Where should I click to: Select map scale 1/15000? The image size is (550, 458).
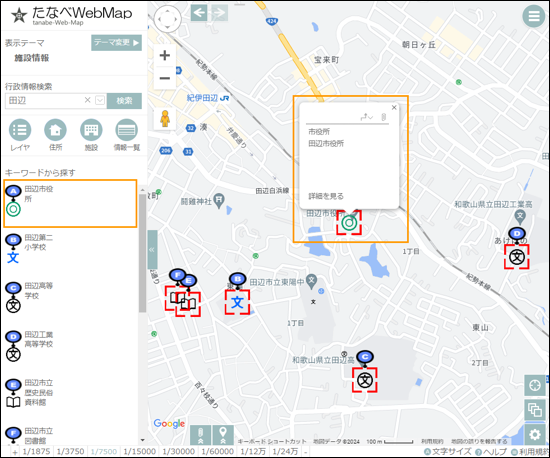pos(140,451)
